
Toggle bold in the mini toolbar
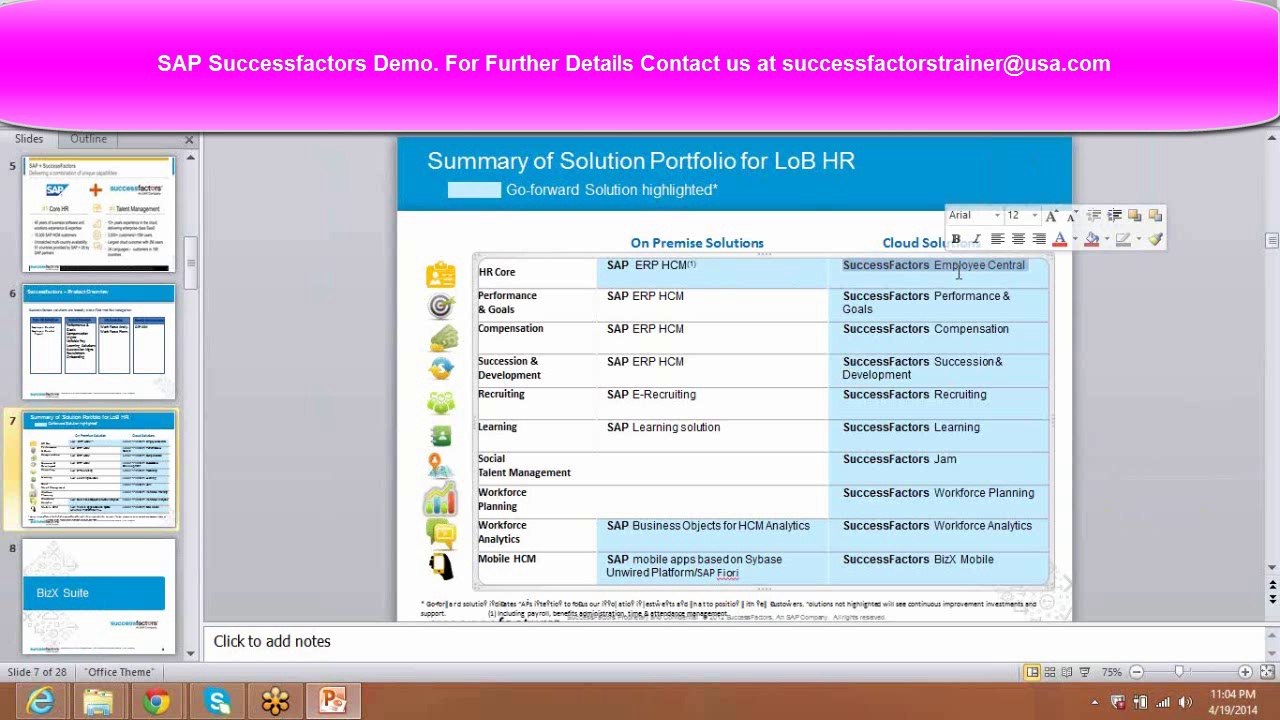tap(956, 239)
